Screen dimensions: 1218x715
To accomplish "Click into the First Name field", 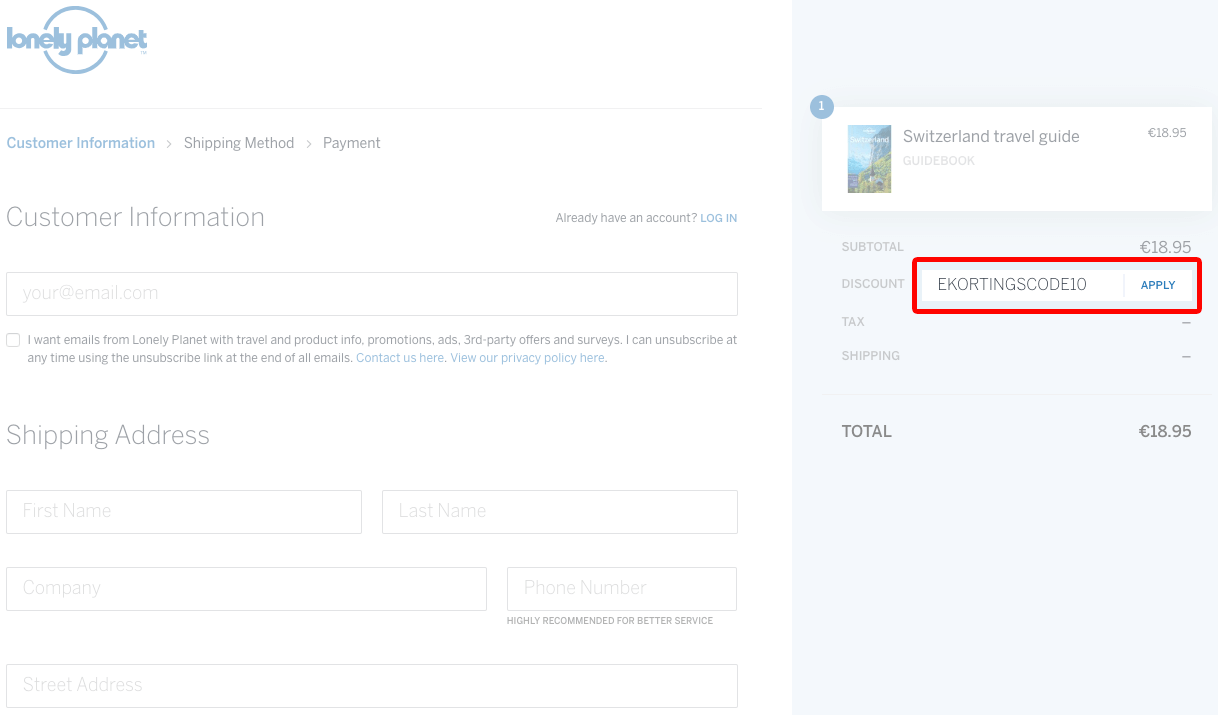I will click(x=184, y=511).
